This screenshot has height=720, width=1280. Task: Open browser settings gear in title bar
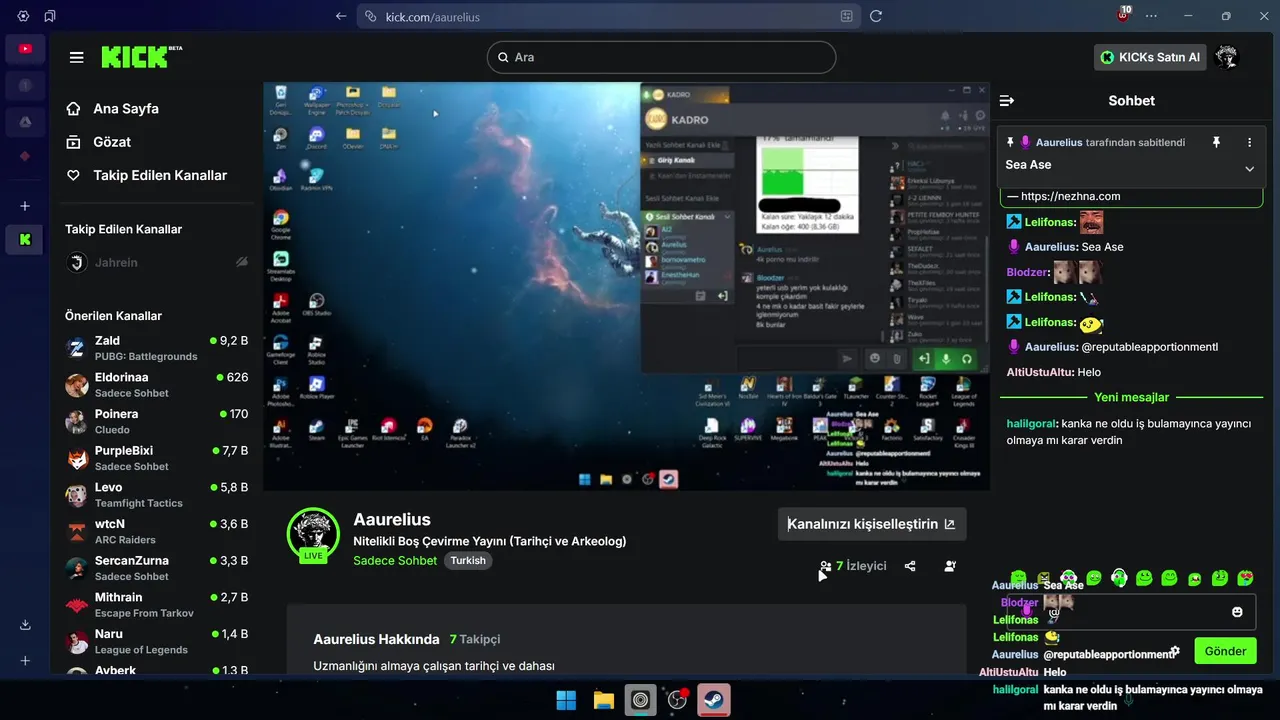click(23, 16)
